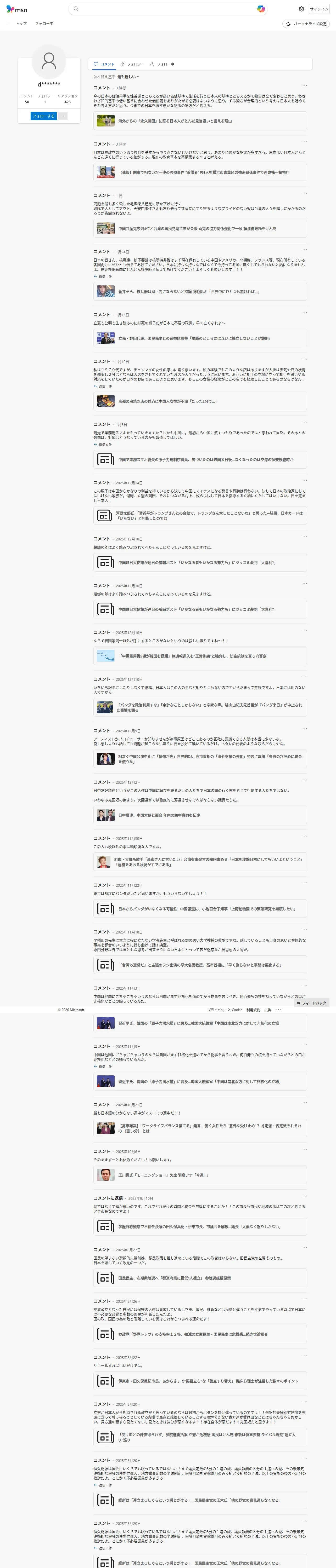Open Copilot from the search bar icon
The height and width of the screenshot is (1568, 336).
click(261, 9)
